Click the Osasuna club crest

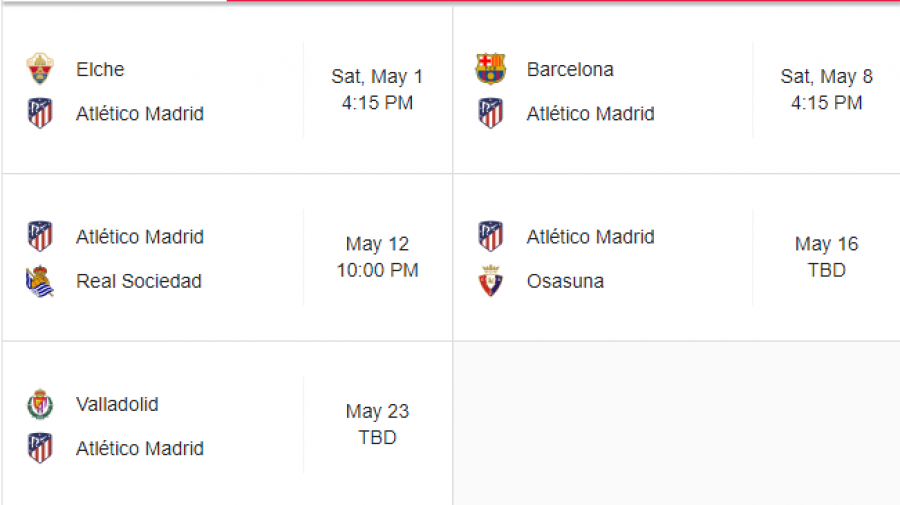pyautogui.click(x=491, y=281)
